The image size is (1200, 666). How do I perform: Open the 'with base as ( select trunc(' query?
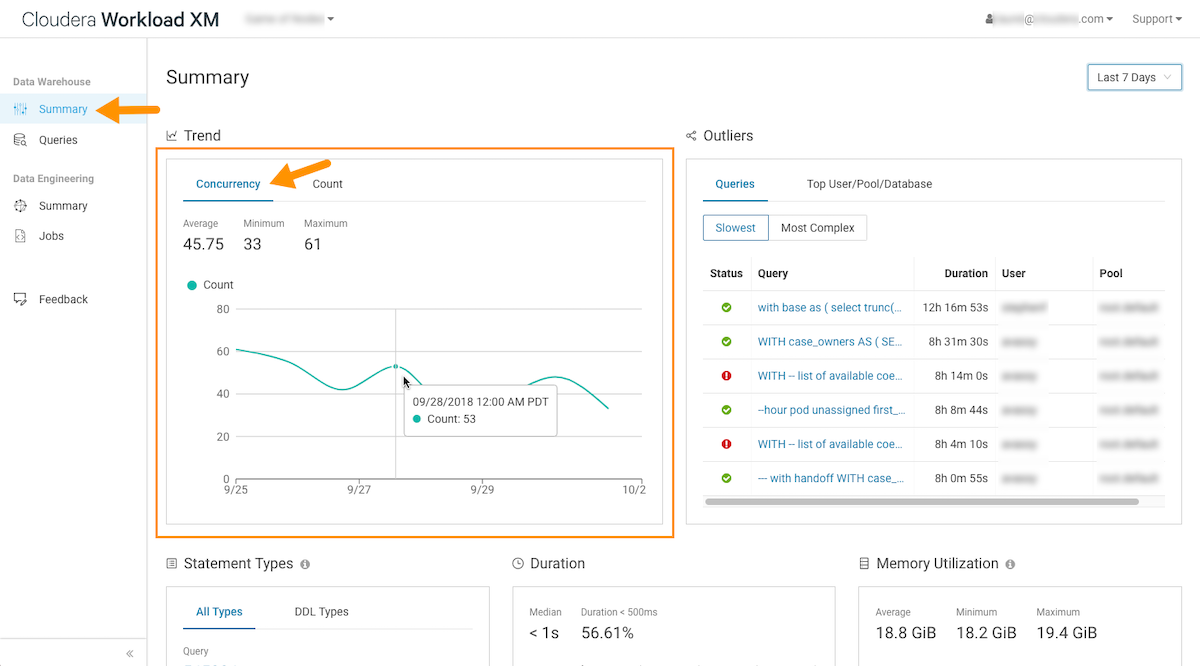click(x=829, y=308)
